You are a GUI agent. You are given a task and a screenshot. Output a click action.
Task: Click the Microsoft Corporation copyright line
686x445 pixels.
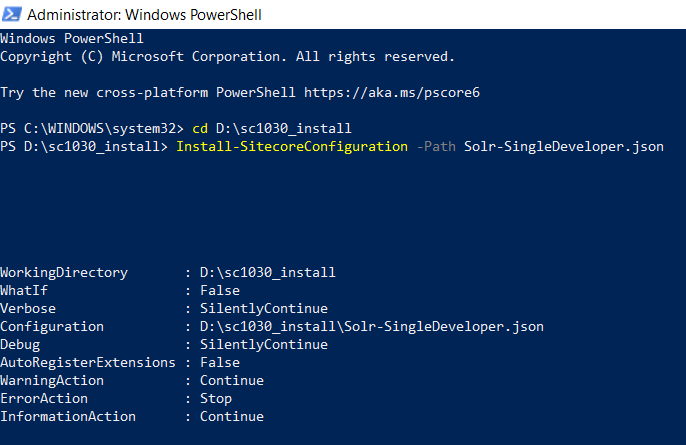[227, 57]
